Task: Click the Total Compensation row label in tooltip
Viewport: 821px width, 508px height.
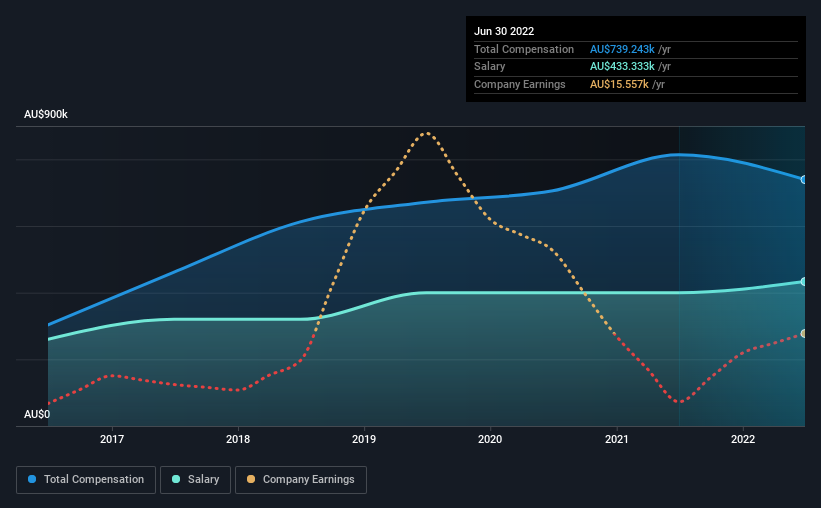Action: pos(524,49)
